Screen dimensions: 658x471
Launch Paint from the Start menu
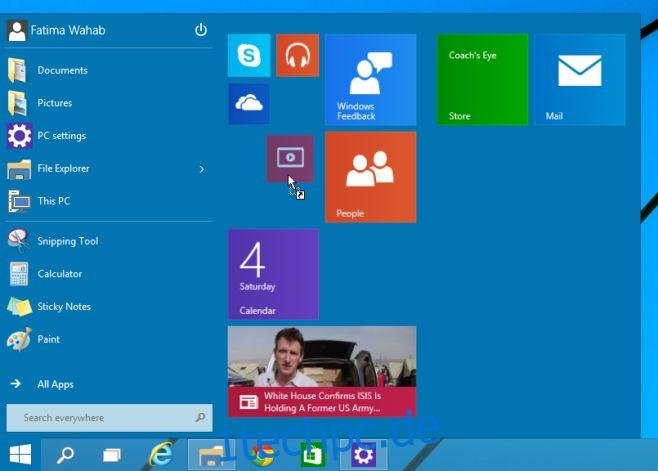point(109,339)
